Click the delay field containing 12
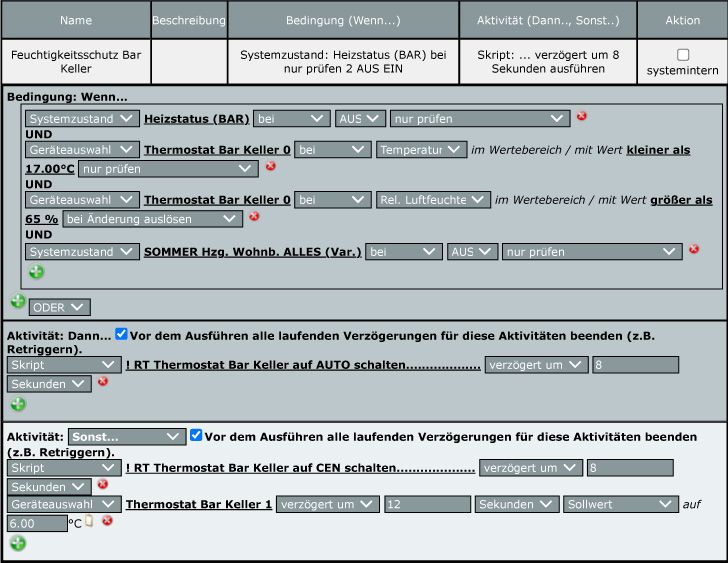Image resolution: width=728 pixels, height=563 pixels. click(427, 504)
